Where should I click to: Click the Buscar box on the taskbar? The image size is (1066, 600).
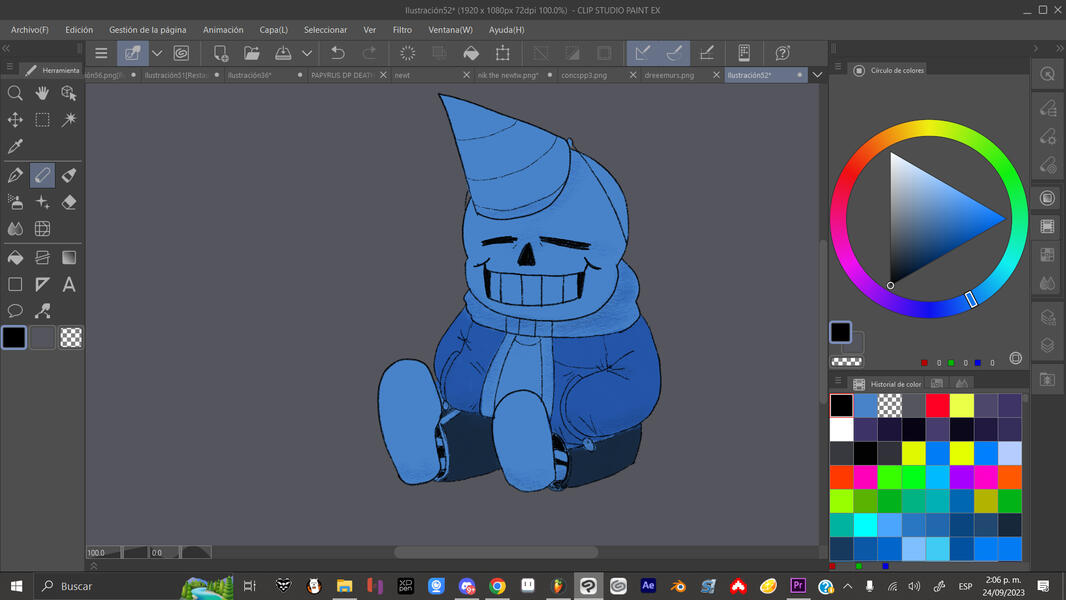coord(76,586)
